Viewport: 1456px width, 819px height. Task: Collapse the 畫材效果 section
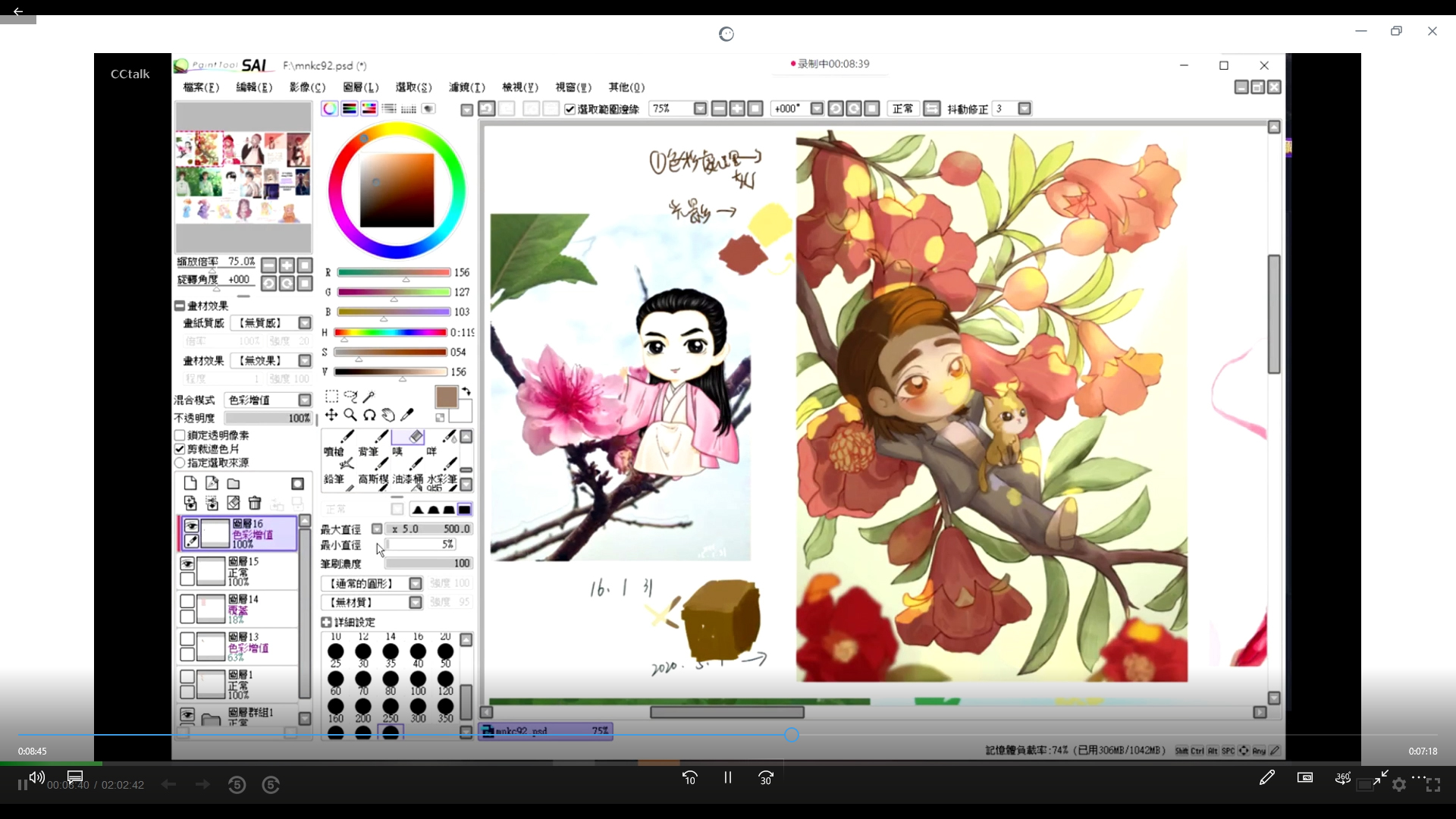coord(180,306)
